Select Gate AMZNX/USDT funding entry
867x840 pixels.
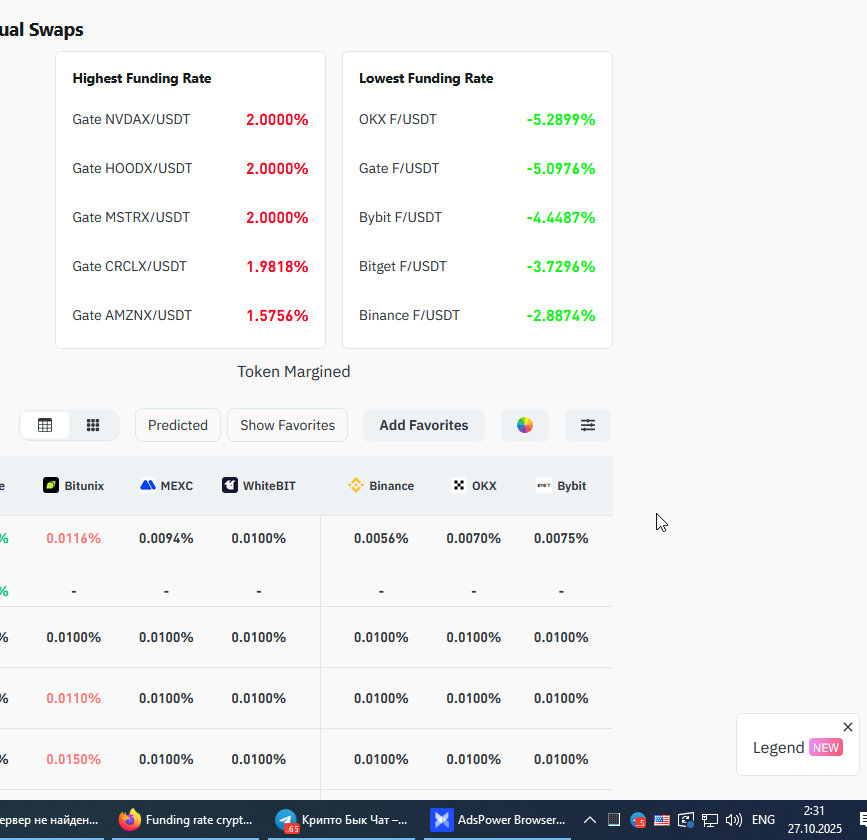pos(190,315)
